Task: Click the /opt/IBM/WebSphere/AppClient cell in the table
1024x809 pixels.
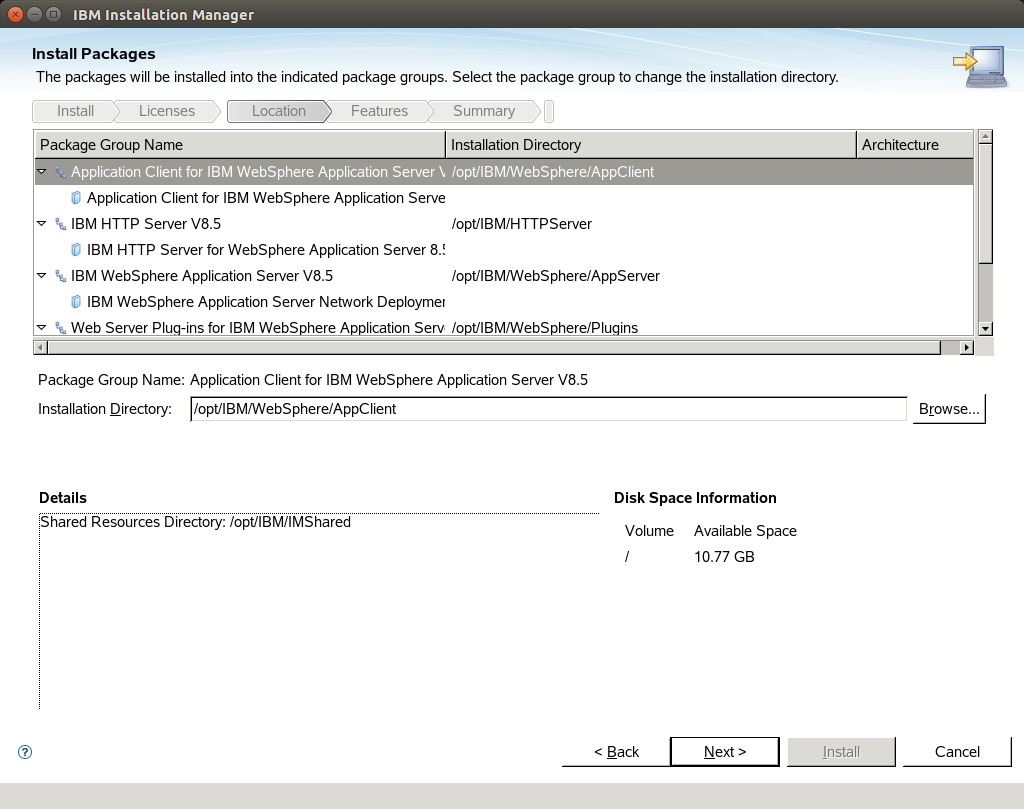Action: [552, 172]
